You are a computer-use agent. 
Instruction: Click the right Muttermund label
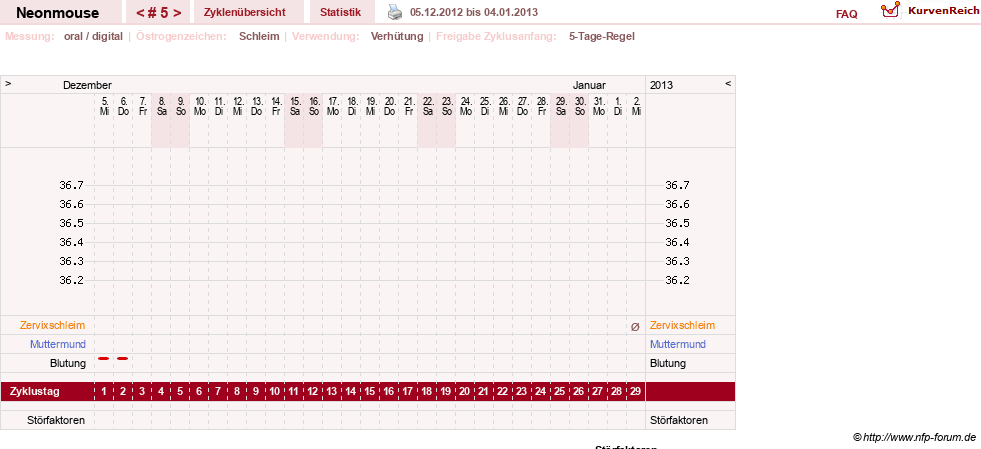[x=678, y=344]
